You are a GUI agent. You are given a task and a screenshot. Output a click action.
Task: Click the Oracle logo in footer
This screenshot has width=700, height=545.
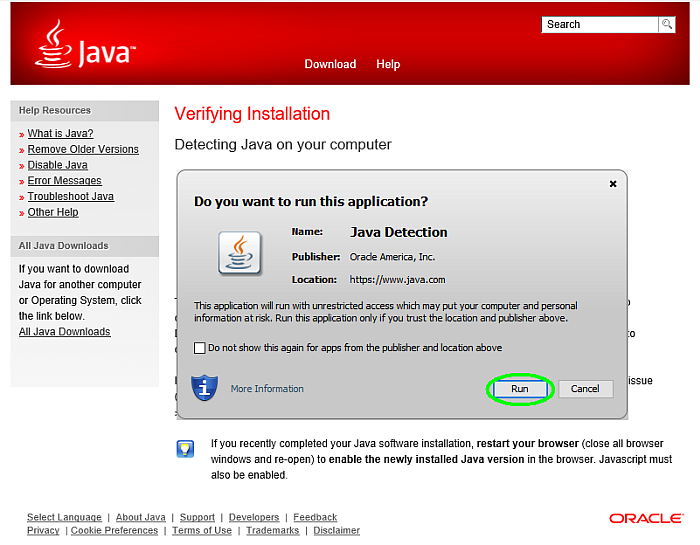[x=646, y=518]
